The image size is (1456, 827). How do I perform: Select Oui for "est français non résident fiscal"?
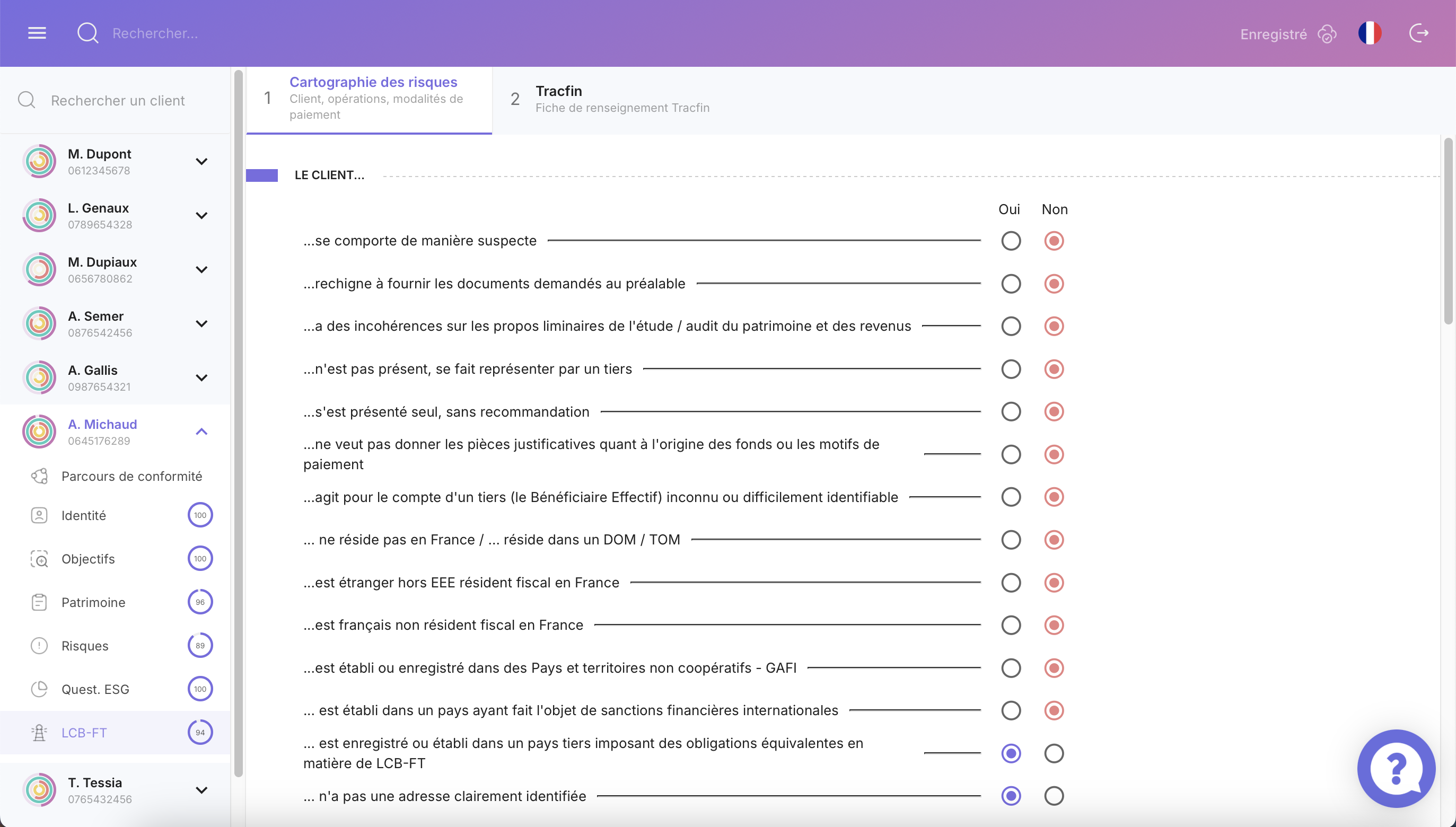(1011, 626)
